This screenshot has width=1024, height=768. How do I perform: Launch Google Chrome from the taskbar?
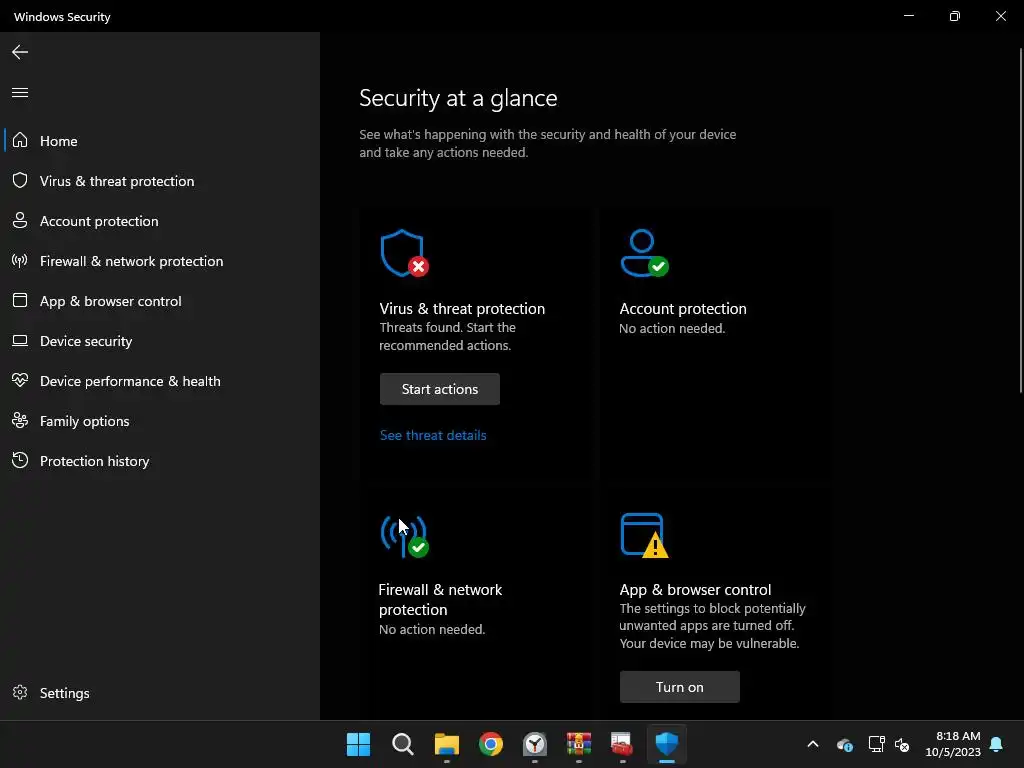tap(490, 744)
